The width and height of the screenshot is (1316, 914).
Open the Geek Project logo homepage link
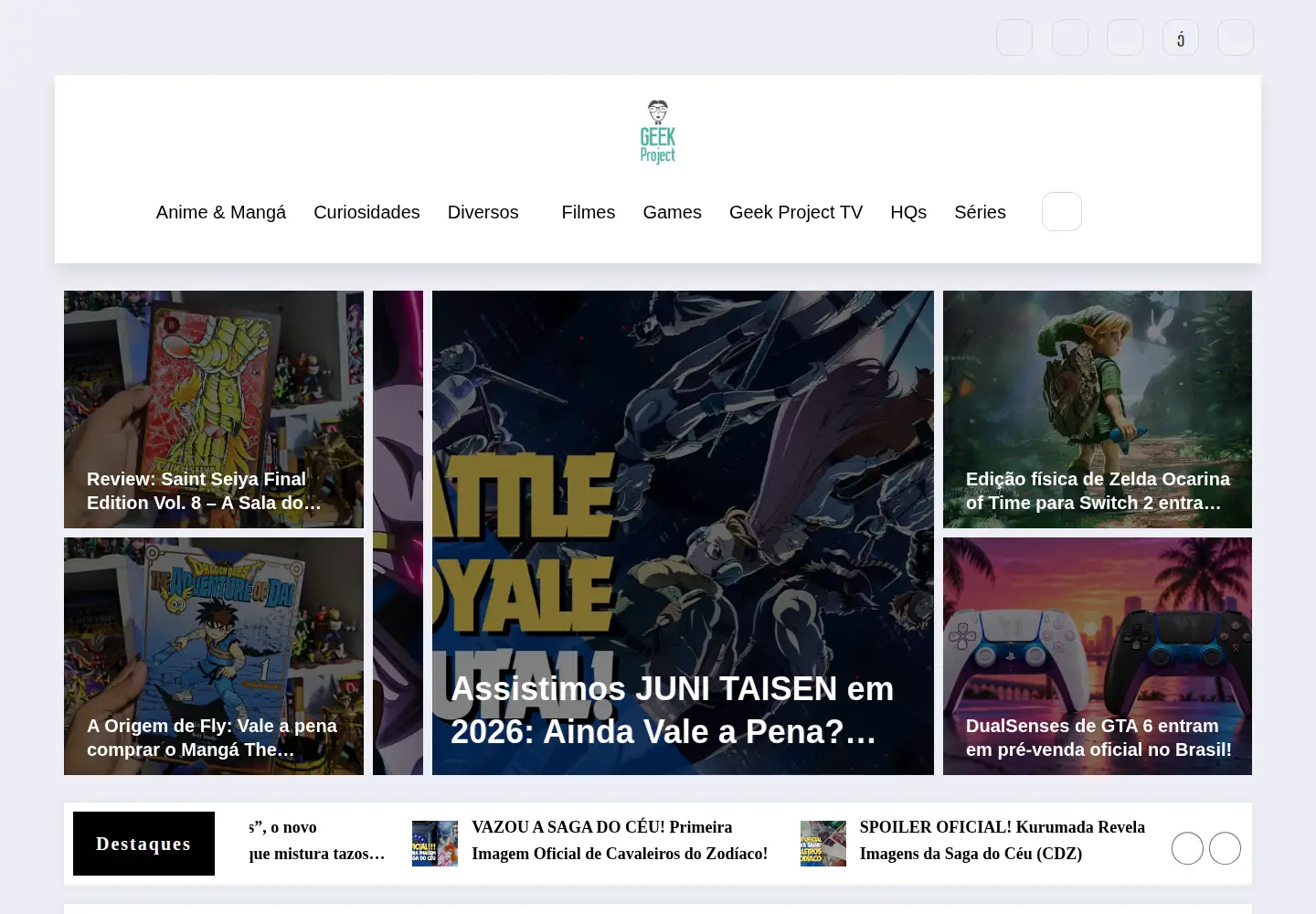658,133
